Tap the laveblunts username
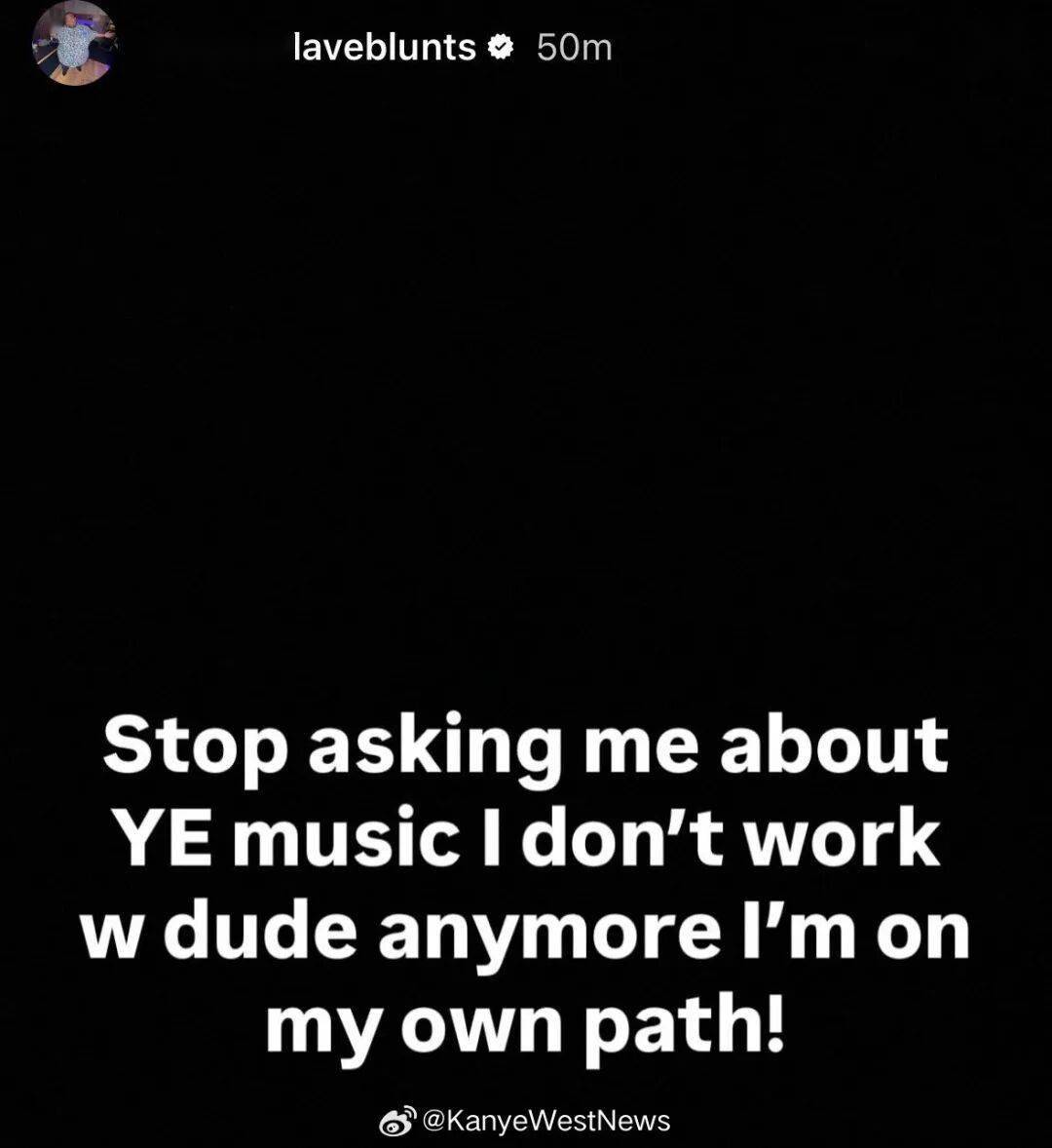Screen dimensions: 1052x1148 [x=384, y=49]
